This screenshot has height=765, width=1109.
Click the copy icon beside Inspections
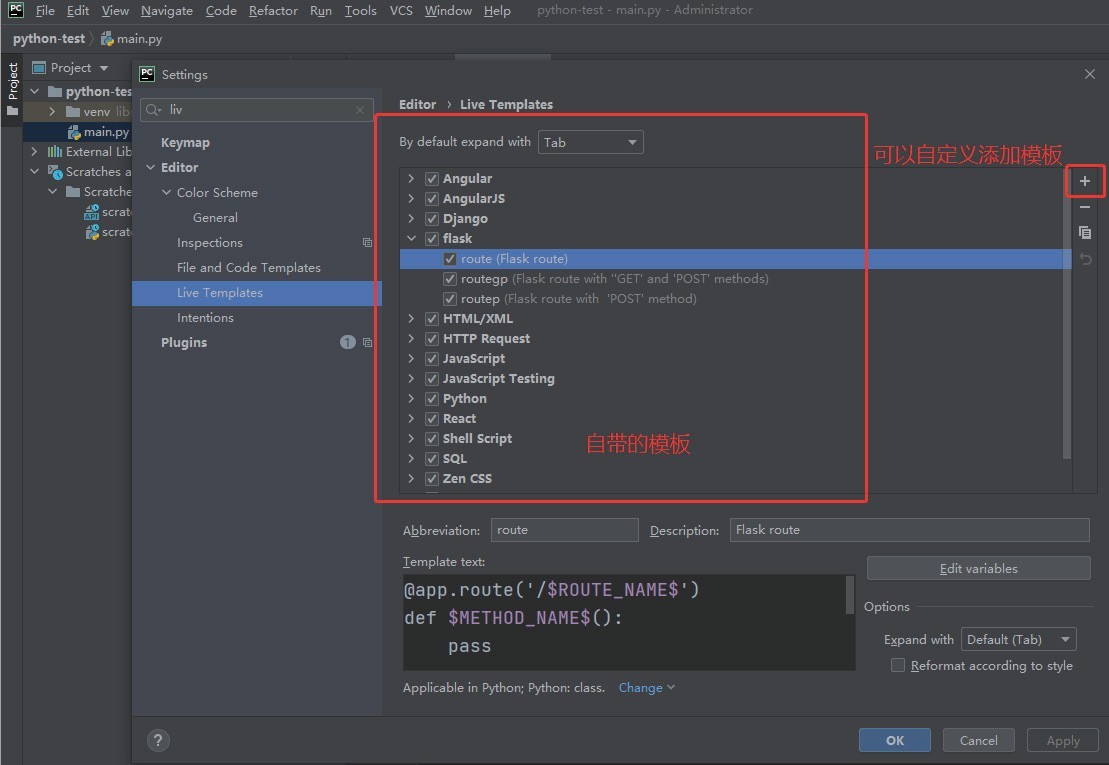(x=367, y=243)
